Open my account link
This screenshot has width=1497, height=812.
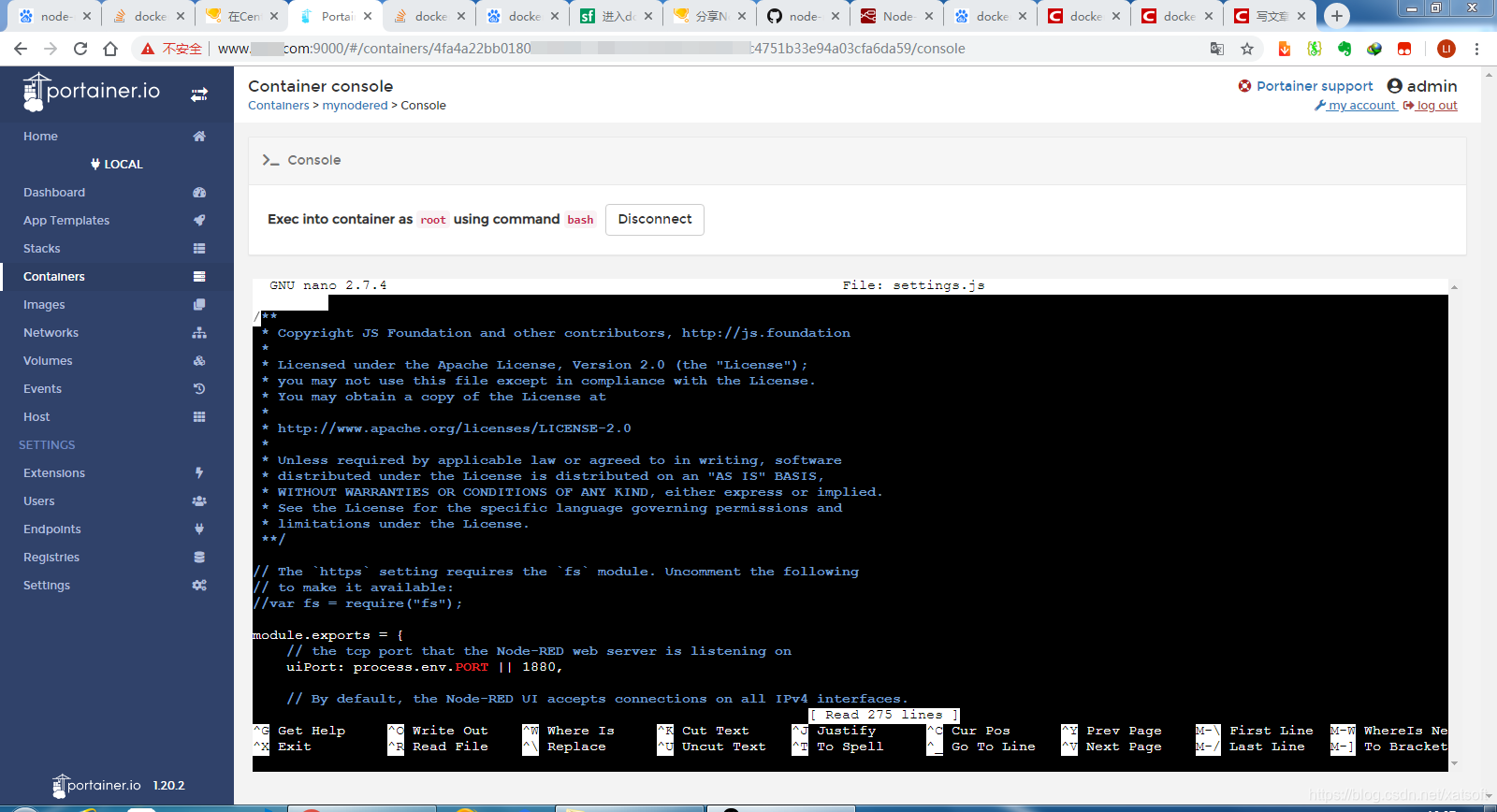(x=1356, y=106)
